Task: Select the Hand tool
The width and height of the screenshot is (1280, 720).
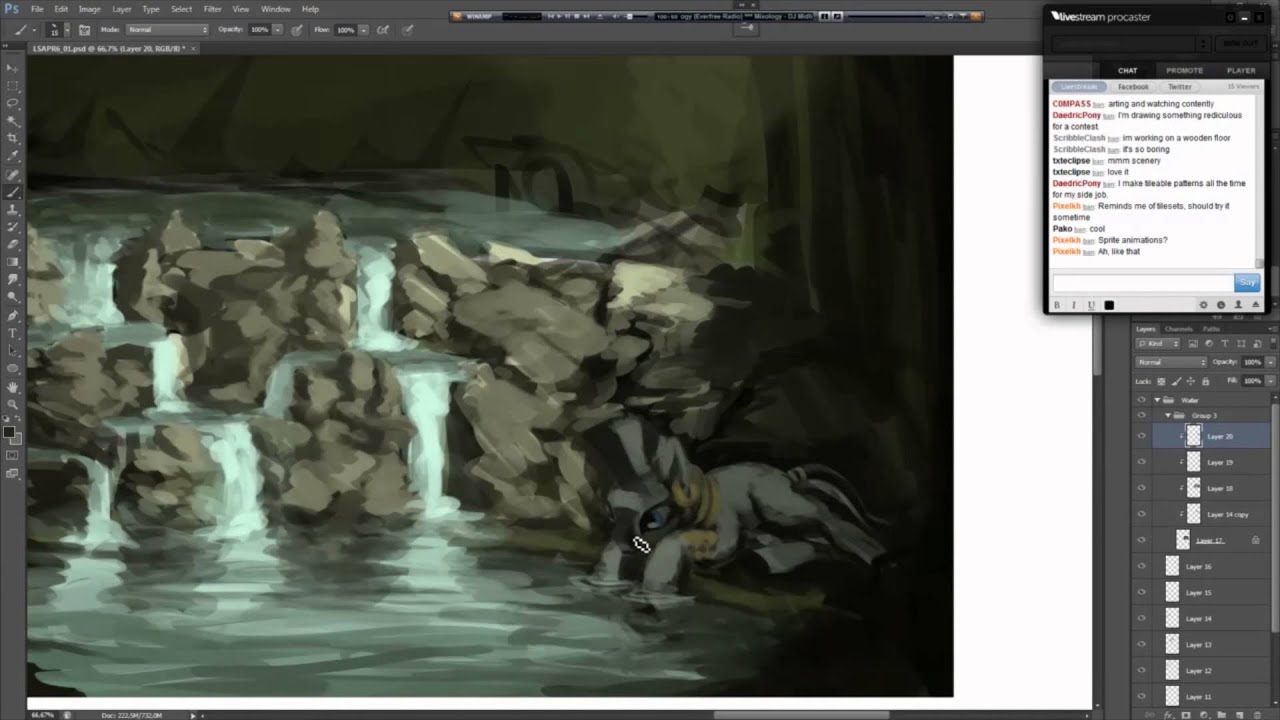Action: click(12, 386)
